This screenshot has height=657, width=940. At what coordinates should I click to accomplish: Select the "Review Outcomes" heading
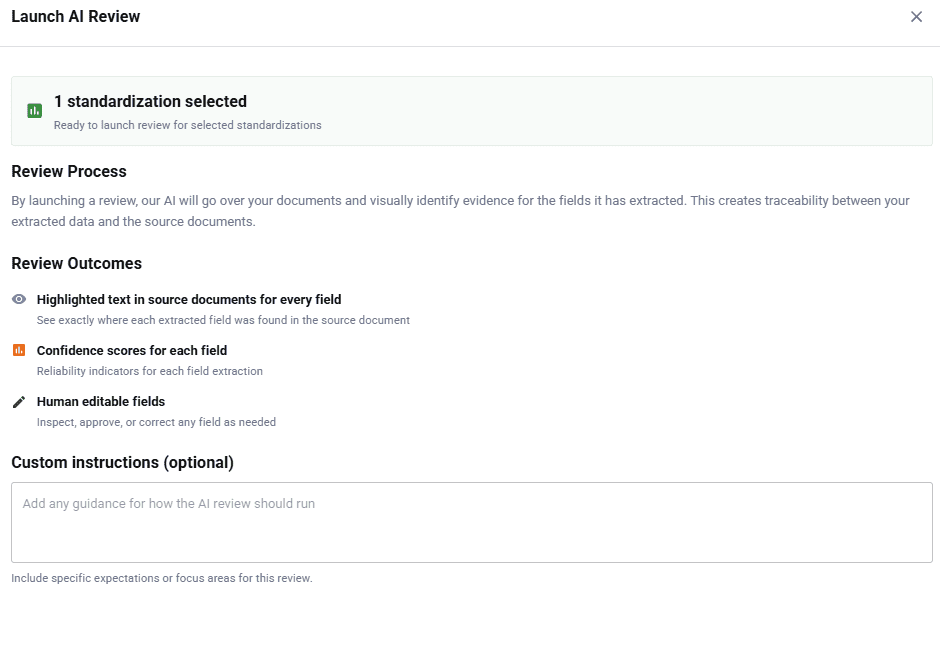77,264
